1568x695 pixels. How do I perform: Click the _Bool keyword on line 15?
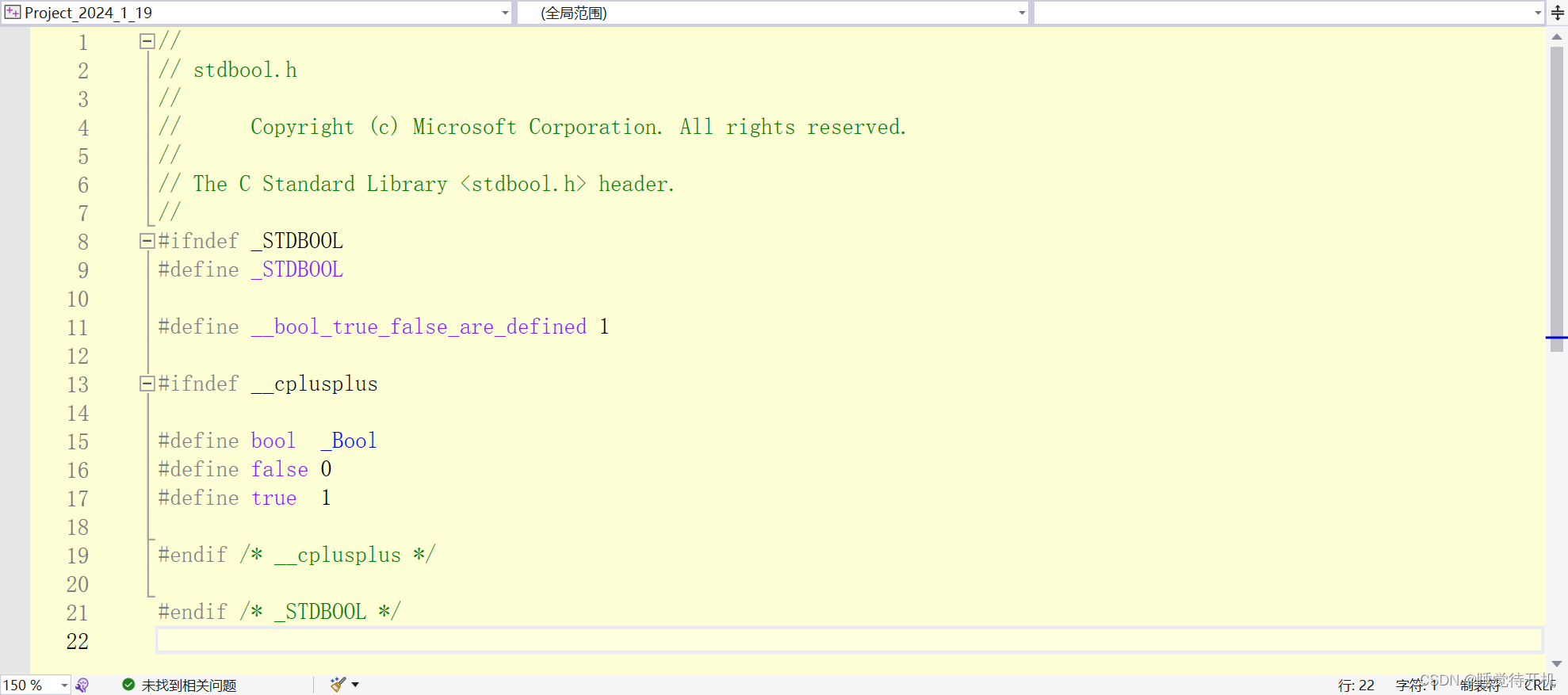(349, 441)
